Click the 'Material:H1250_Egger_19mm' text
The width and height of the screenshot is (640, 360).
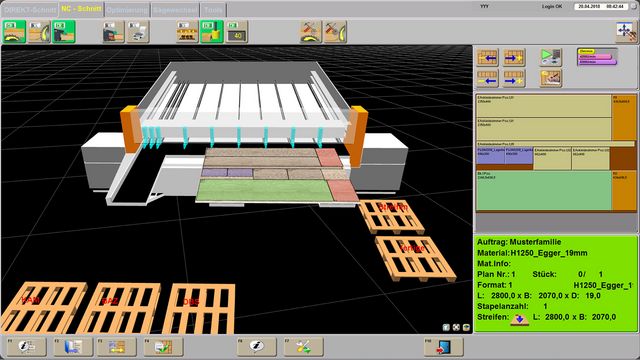tap(532, 253)
